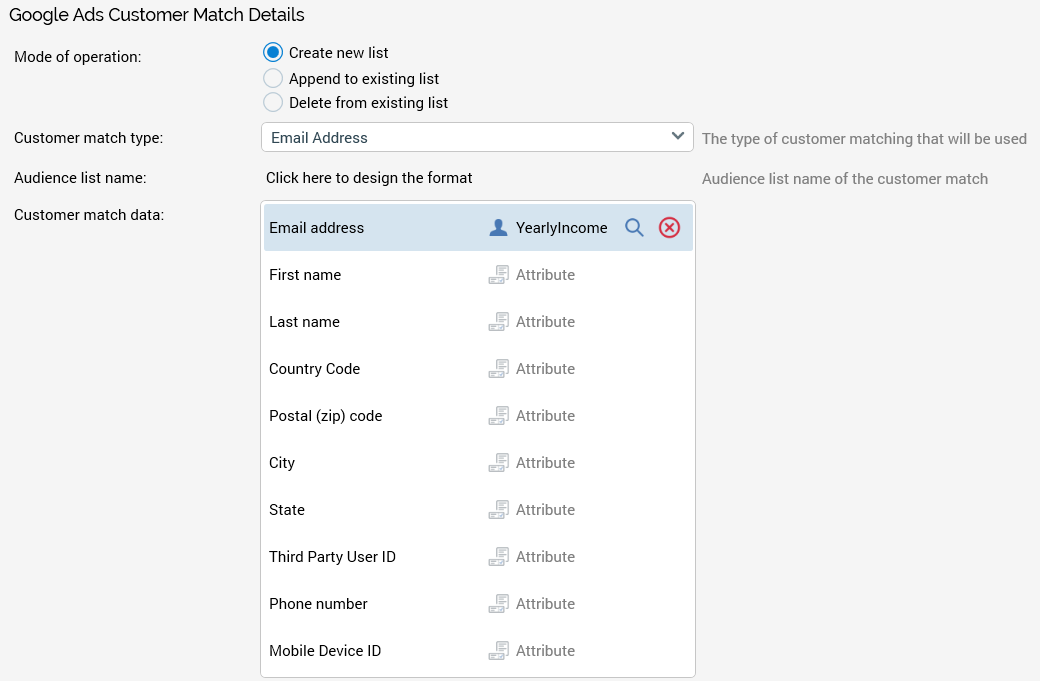1040x681 pixels.
Task: Select the Attribute icon for City
Action: (x=498, y=462)
